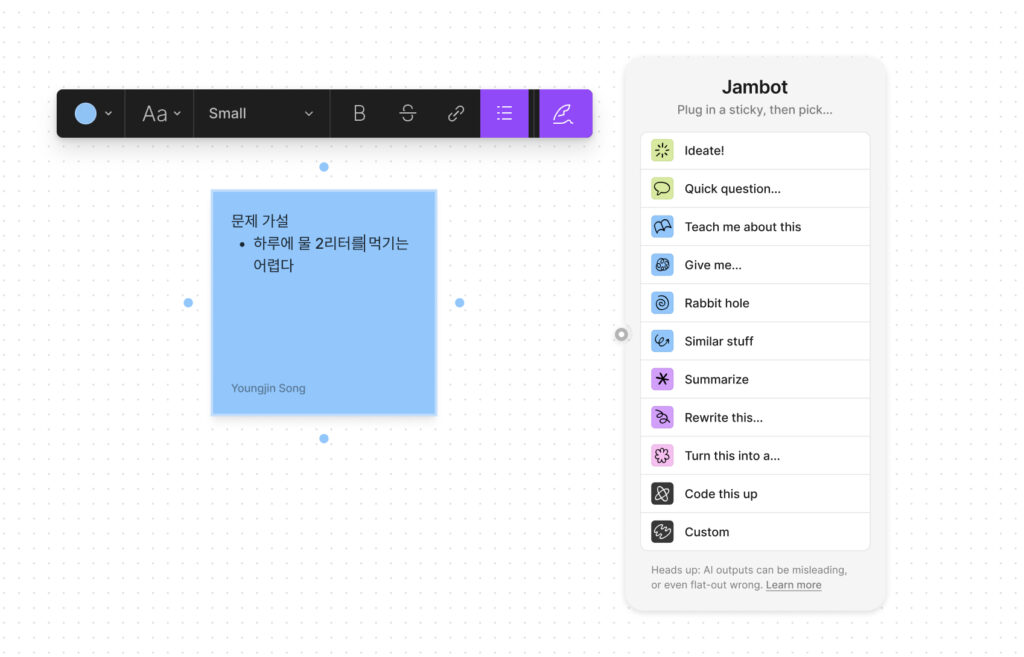Screen dimensions: 1024x657
Task: Click the Rewrite this scribble icon
Action: (662, 417)
